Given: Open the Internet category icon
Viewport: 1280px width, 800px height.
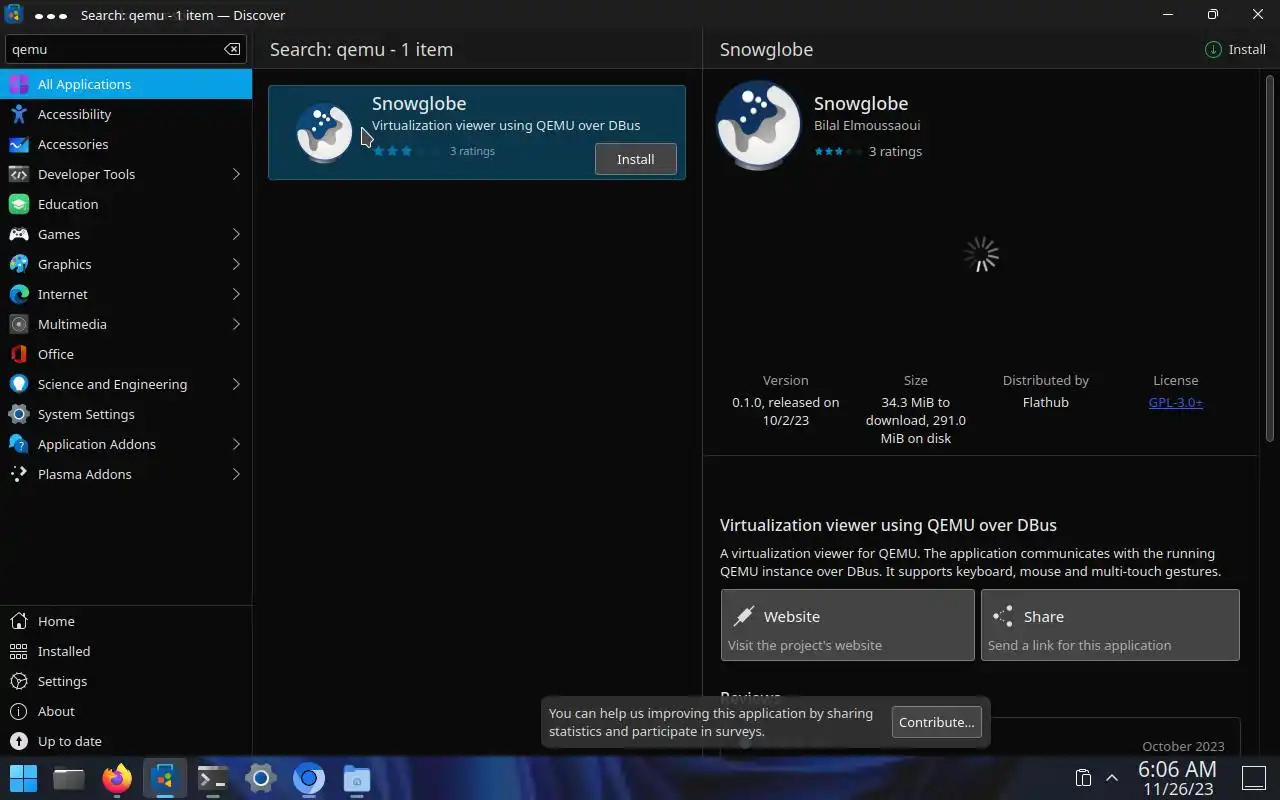Looking at the screenshot, I should pos(19,294).
